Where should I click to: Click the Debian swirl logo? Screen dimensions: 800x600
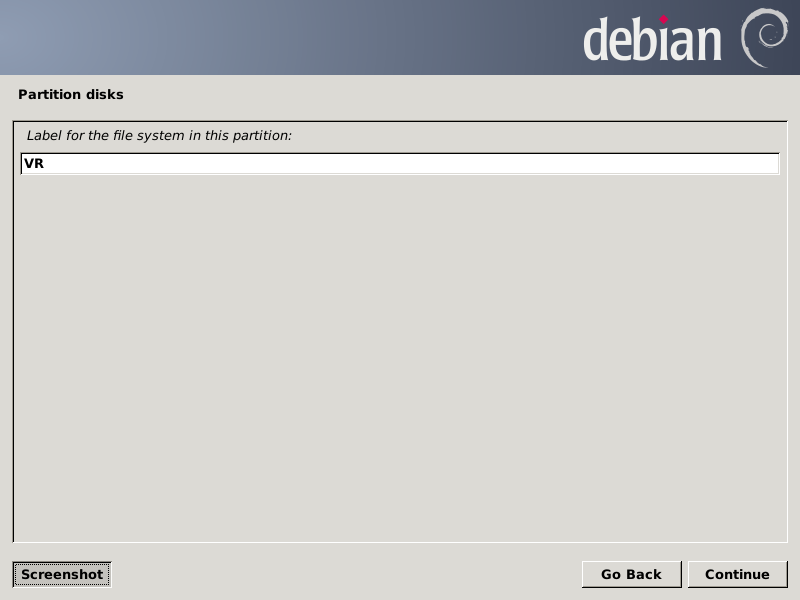click(x=764, y=38)
